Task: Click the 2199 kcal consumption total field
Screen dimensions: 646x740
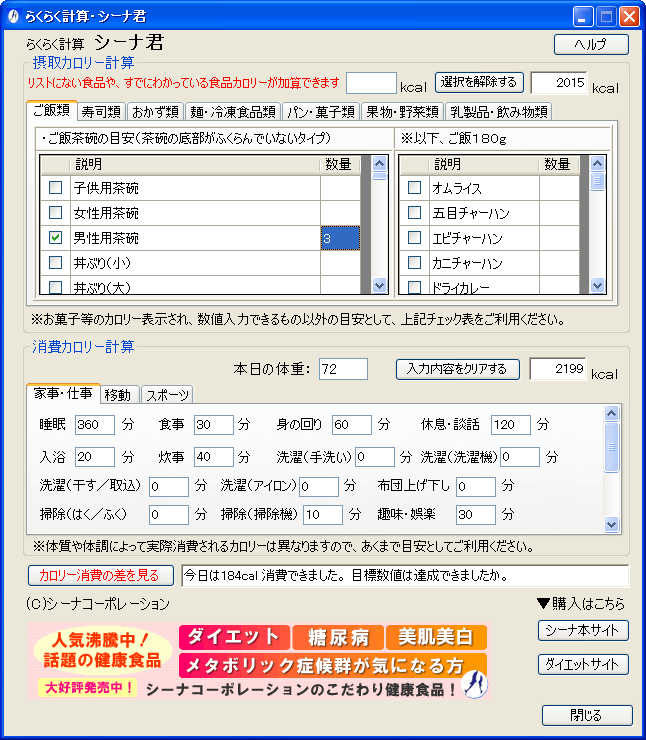Action: pos(558,369)
